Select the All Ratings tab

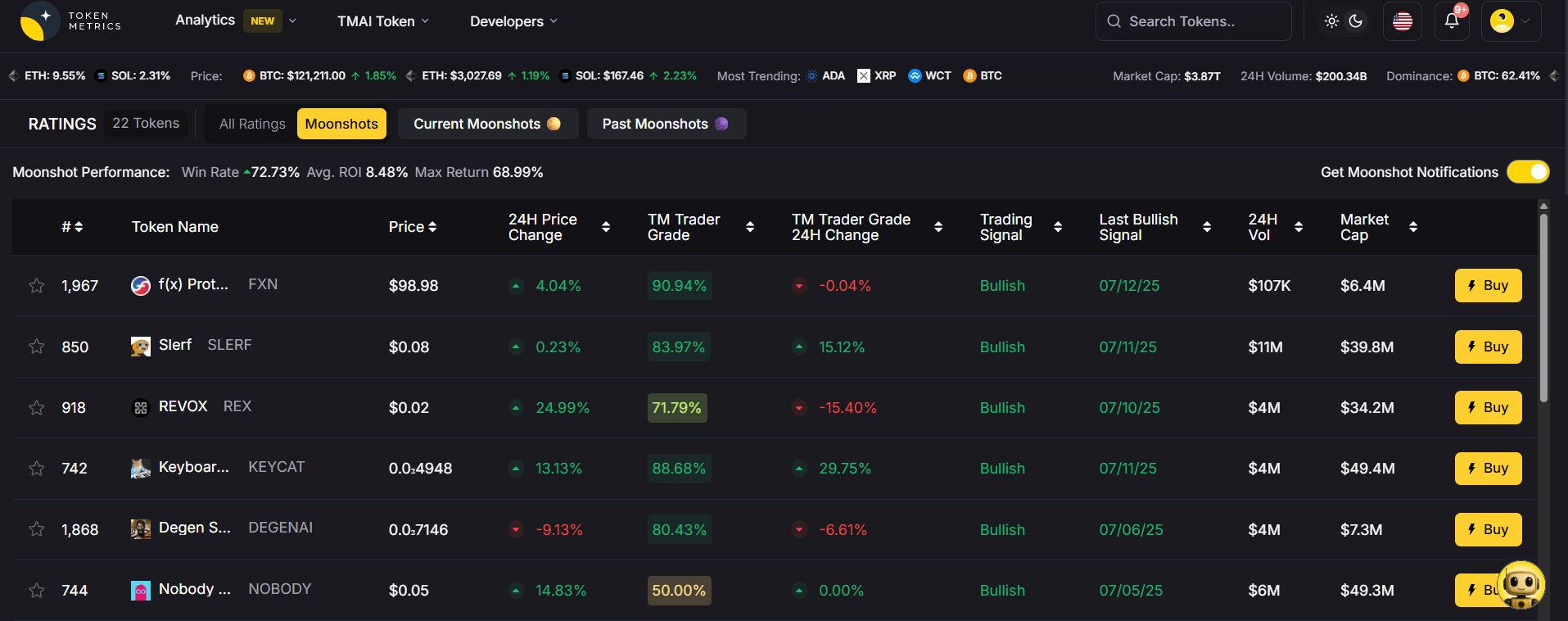[252, 124]
